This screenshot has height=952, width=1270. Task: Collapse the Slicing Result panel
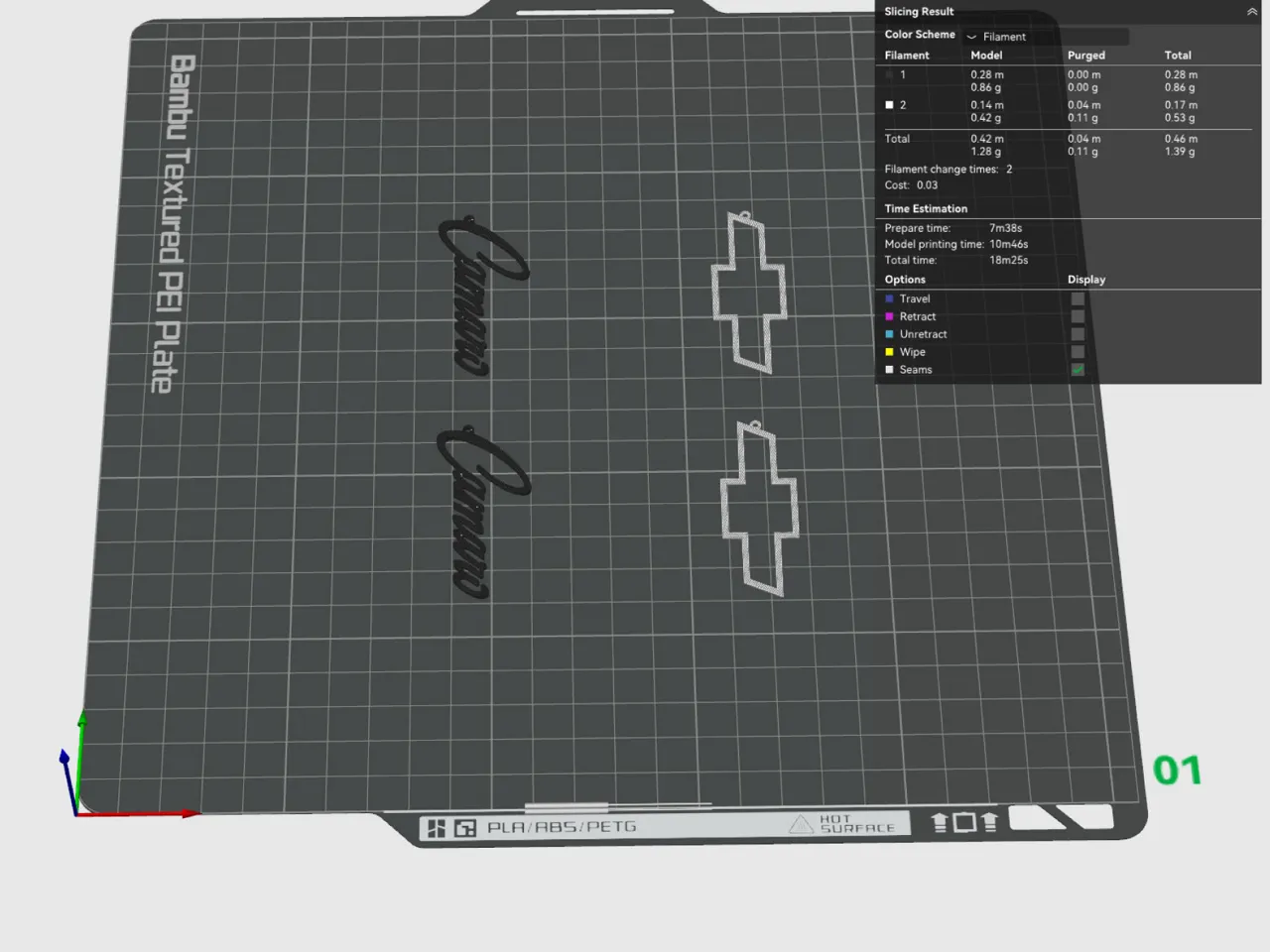(x=1252, y=12)
